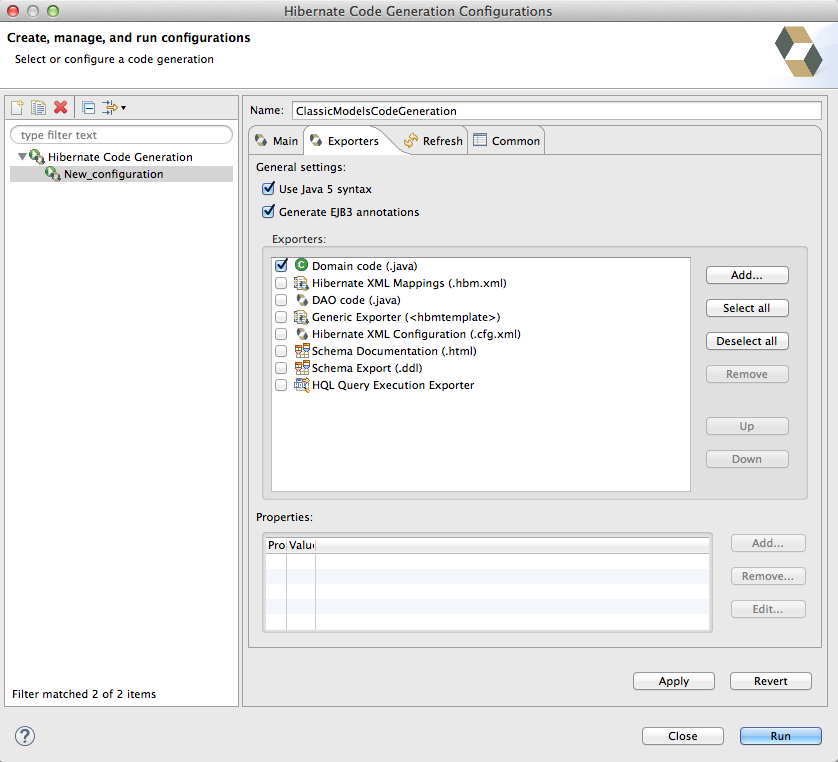The image size is (838, 762).
Task: Open the Refresh tab
Action: click(x=433, y=141)
